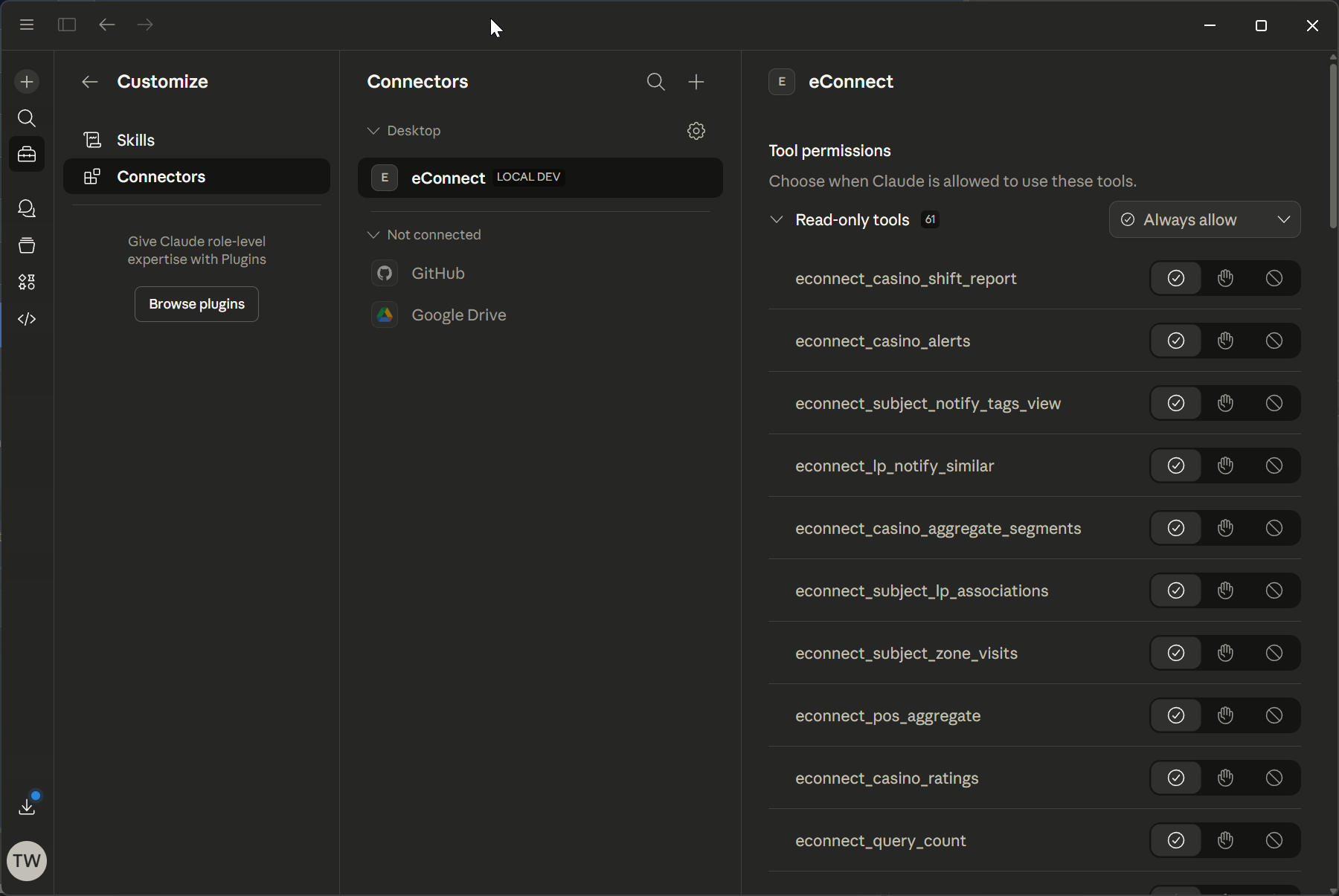Select the chat bubble icon in the sidebar
Viewport: 1339px width, 896px height.
[27, 209]
